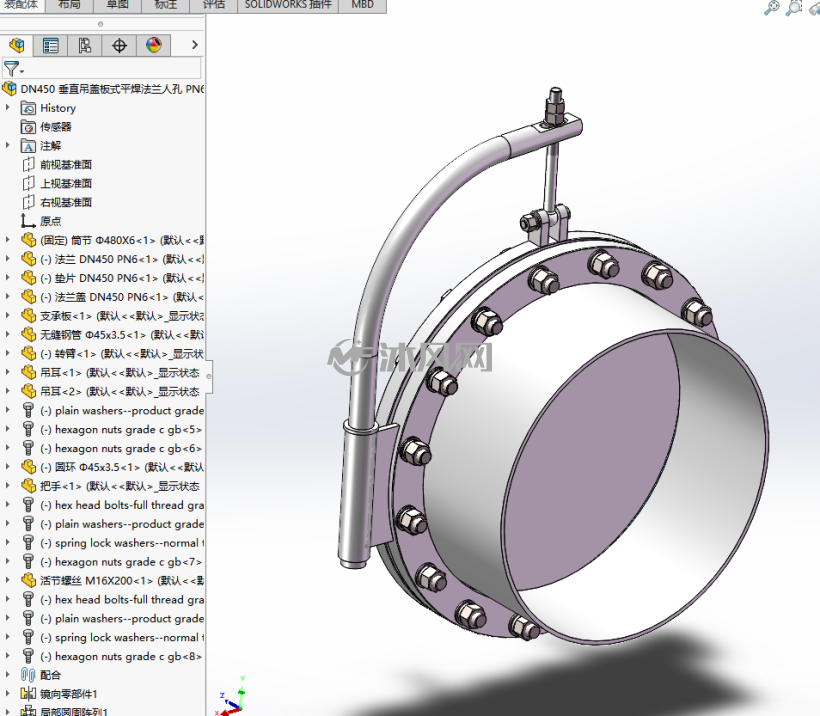Expand the History folder node
This screenshot has width=820, height=716.
point(7,108)
